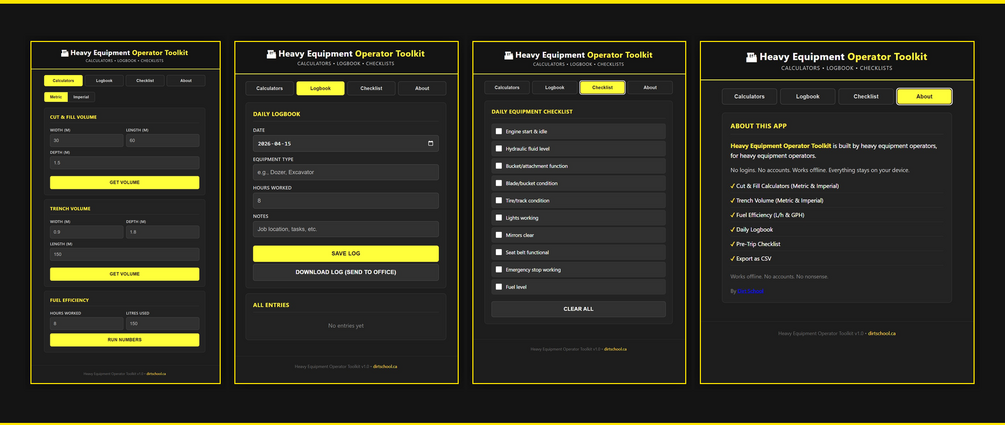Click the toolkit logo icon in the About panel header
The image size is (1005, 425).
[x=751, y=57]
